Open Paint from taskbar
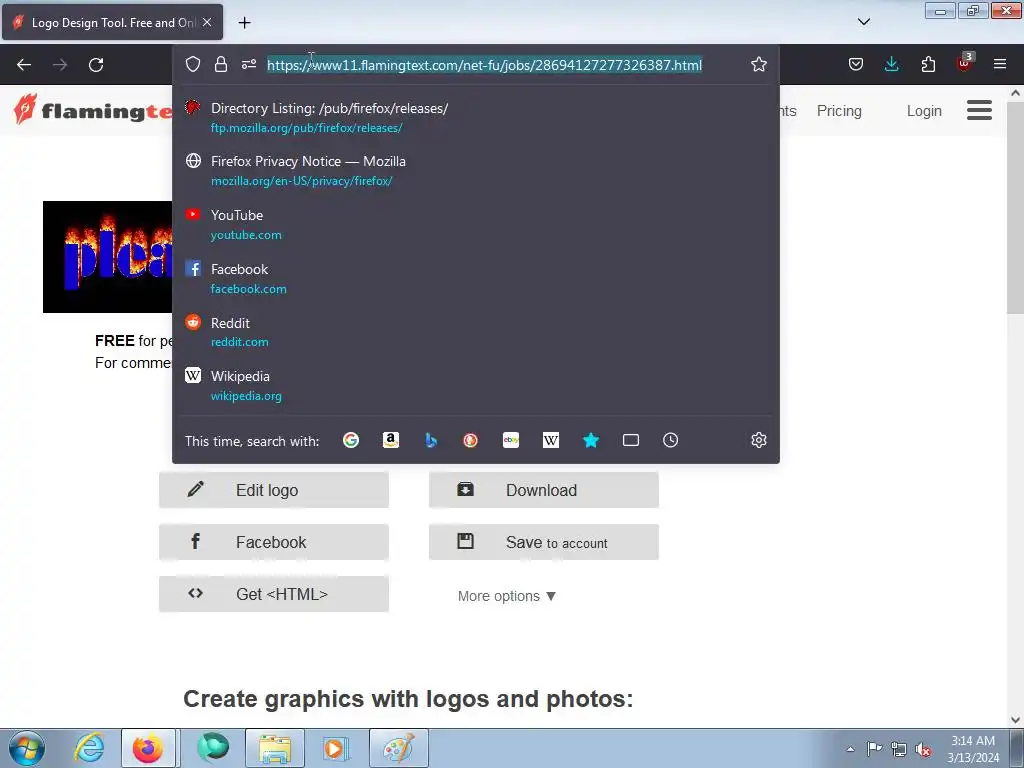The width and height of the screenshot is (1024, 768). tap(398, 748)
